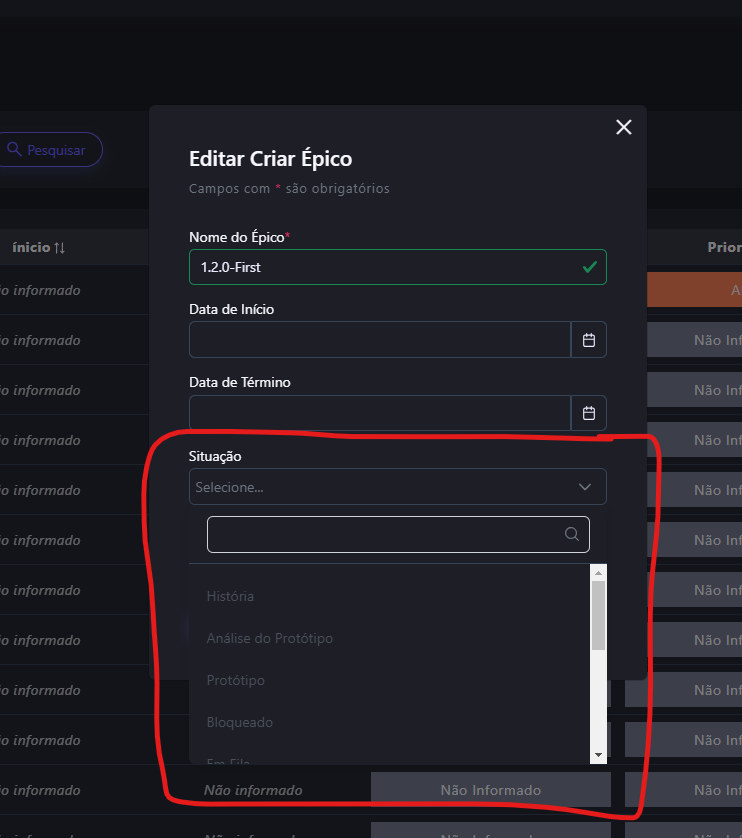The image size is (742, 838).
Task: Focus the filter input inside the dropdown
Action: pos(385,534)
